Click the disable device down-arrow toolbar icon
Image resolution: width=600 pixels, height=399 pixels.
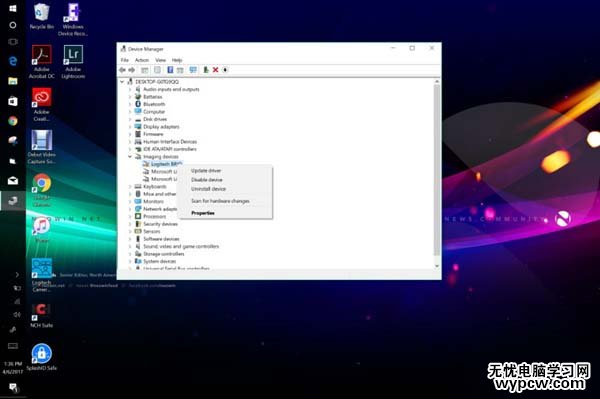tap(225, 70)
